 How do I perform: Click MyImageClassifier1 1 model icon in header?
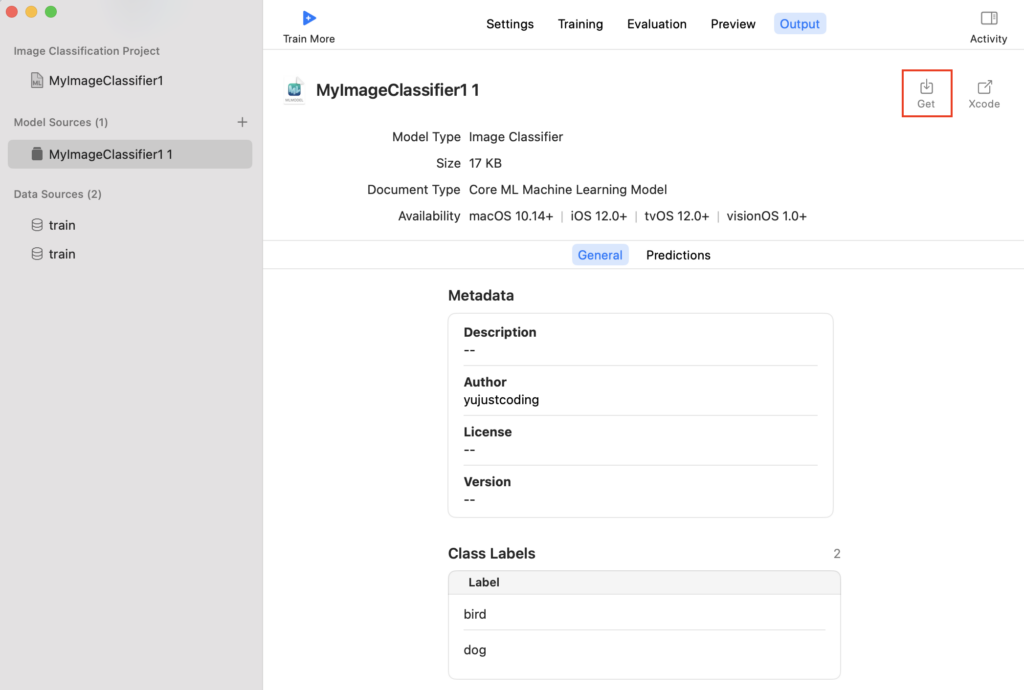(294, 91)
